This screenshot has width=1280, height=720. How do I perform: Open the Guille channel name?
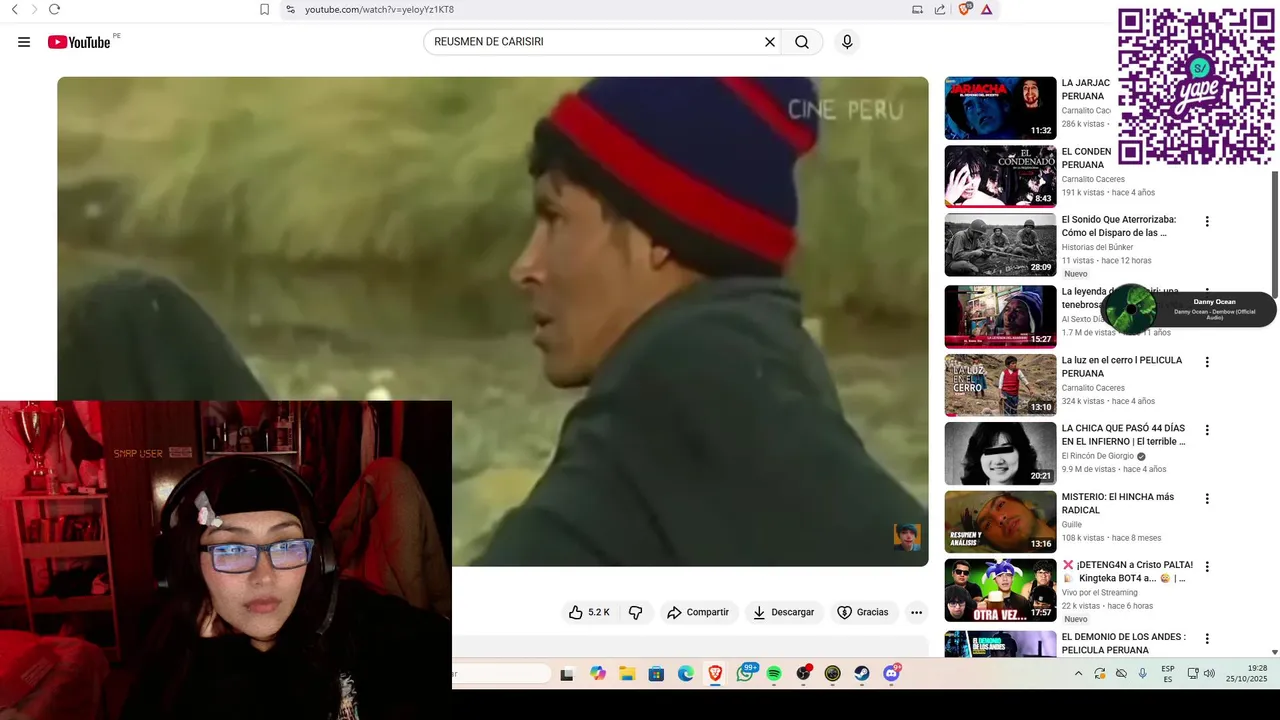(1072, 524)
